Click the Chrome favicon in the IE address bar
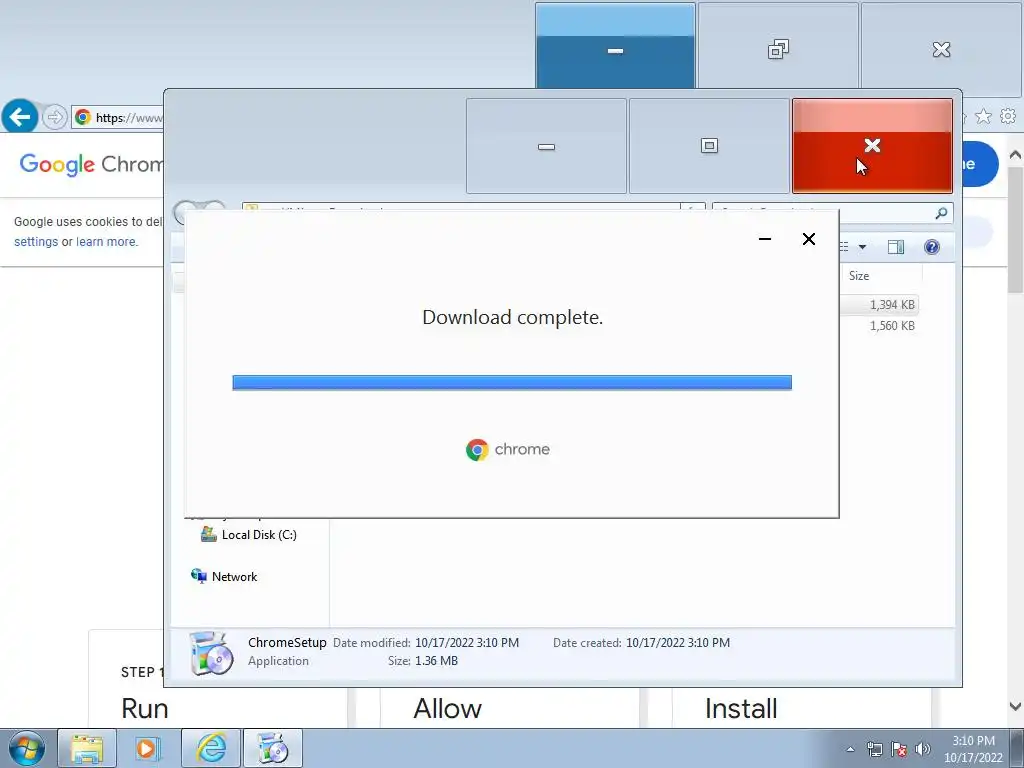1024x768 pixels. click(x=83, y=118)
